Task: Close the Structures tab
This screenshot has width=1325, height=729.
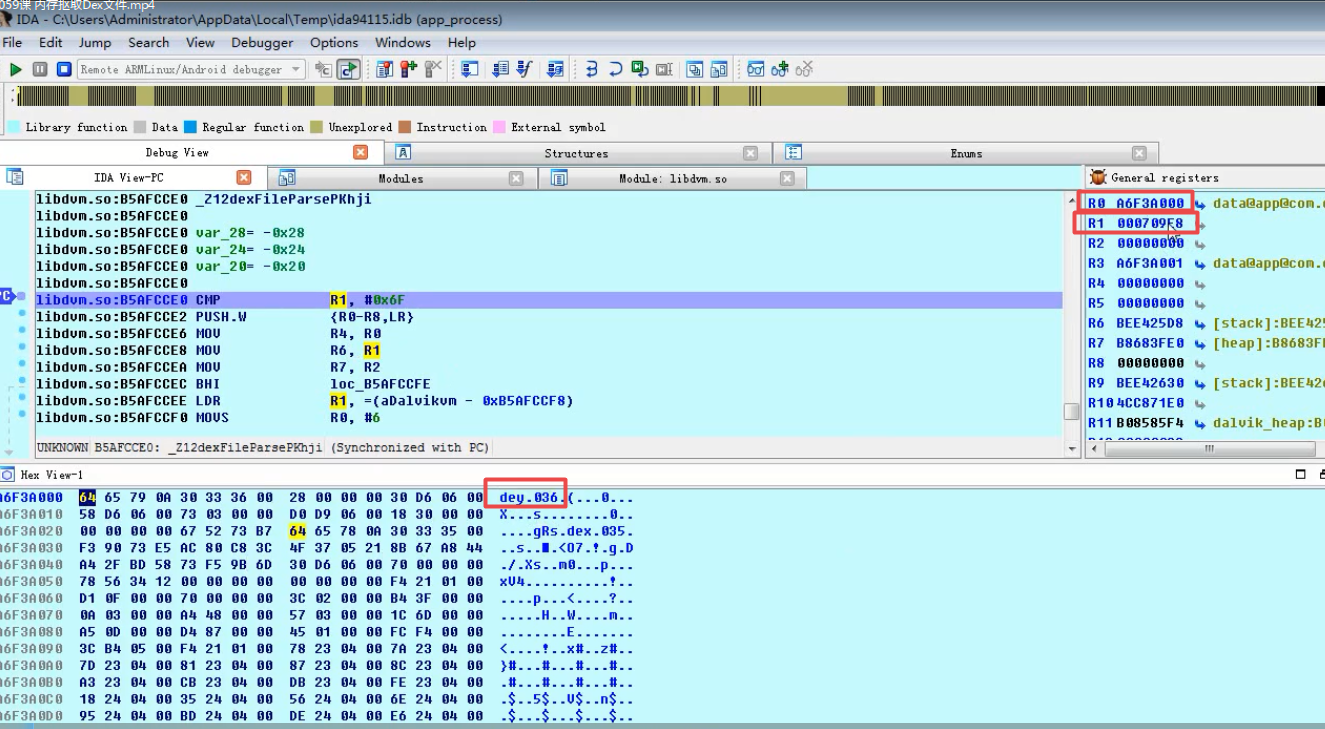Action: tap(750, 153)
